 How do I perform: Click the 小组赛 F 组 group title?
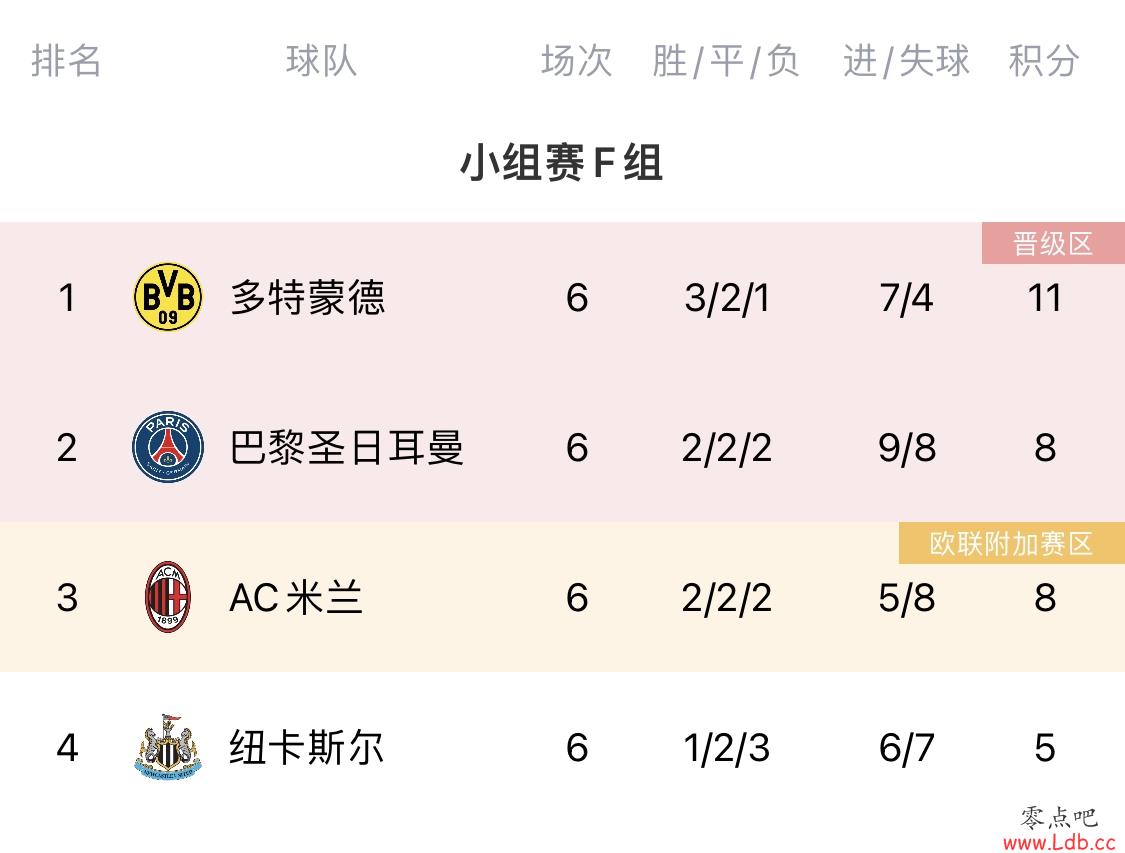point(562,162)
